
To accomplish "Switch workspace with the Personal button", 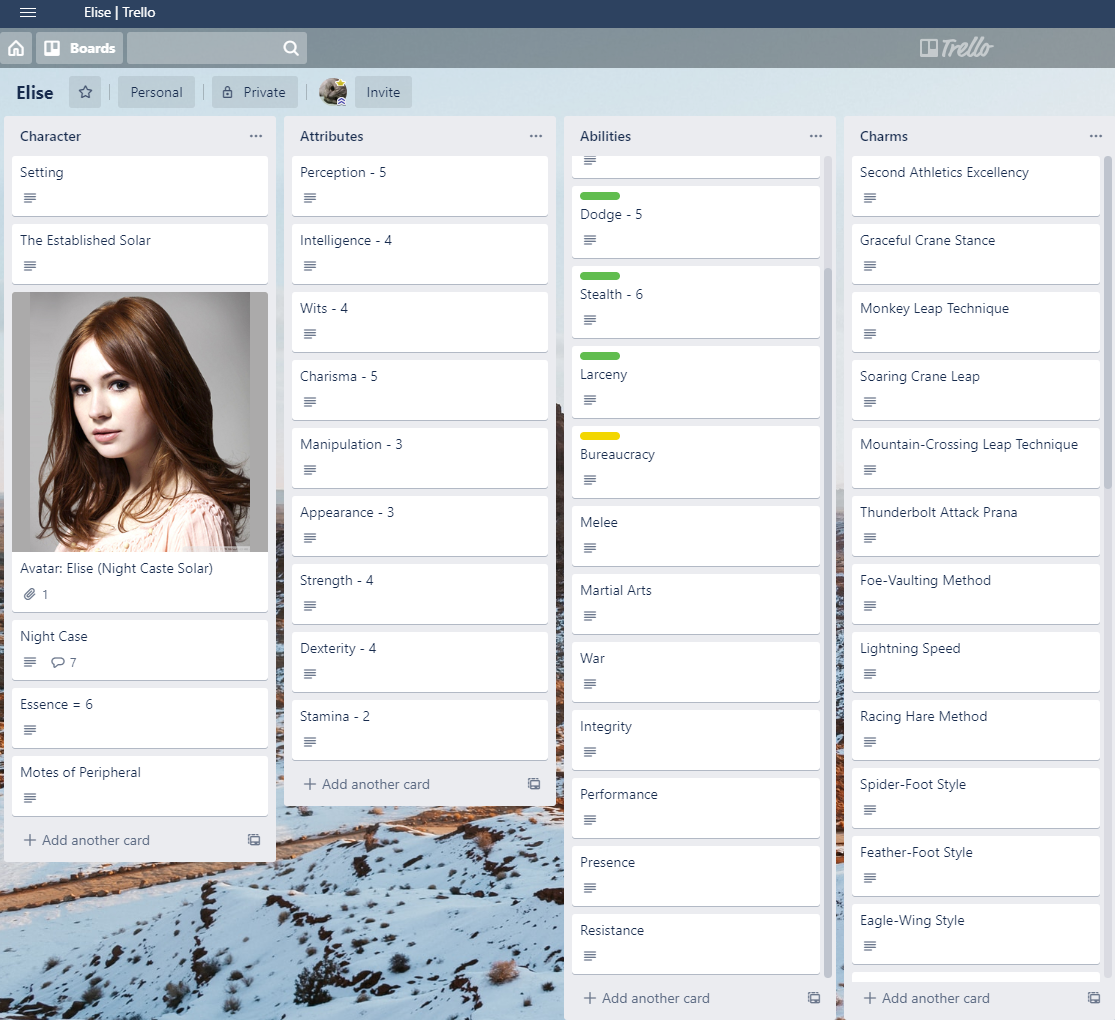I will [156, 91].
